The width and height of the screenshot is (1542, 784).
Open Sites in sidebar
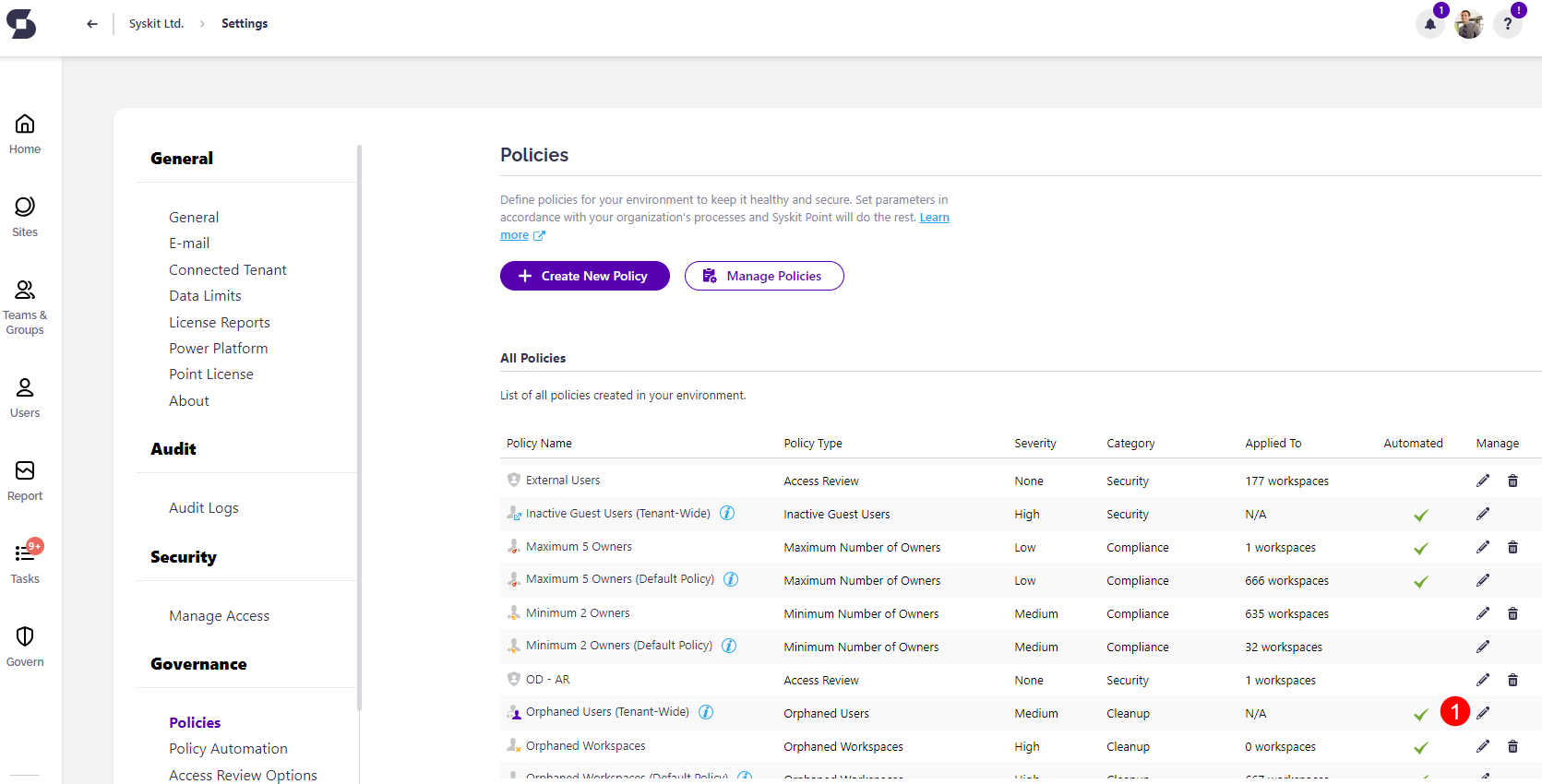25,218
